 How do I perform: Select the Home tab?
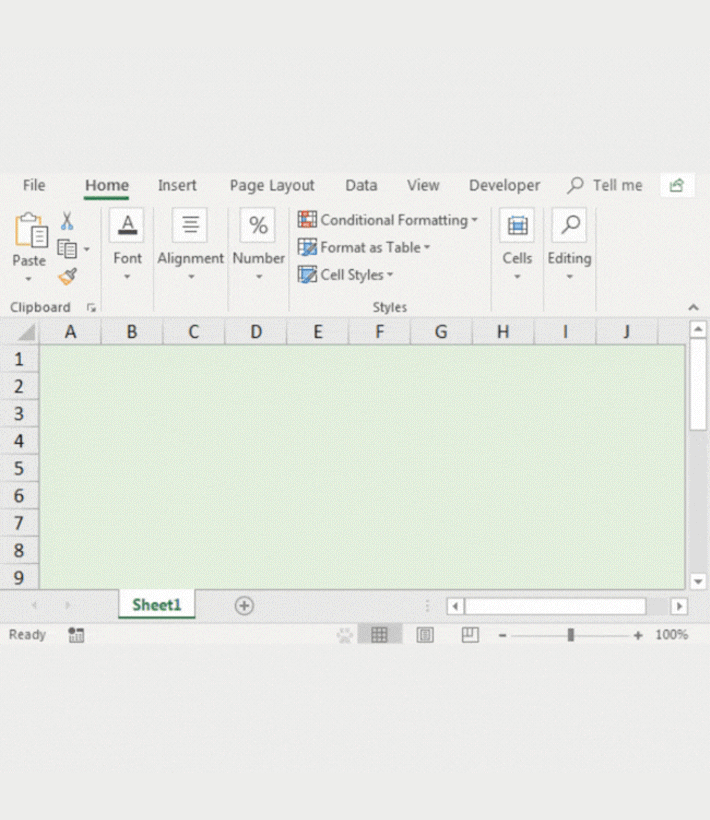pos(107,185)
